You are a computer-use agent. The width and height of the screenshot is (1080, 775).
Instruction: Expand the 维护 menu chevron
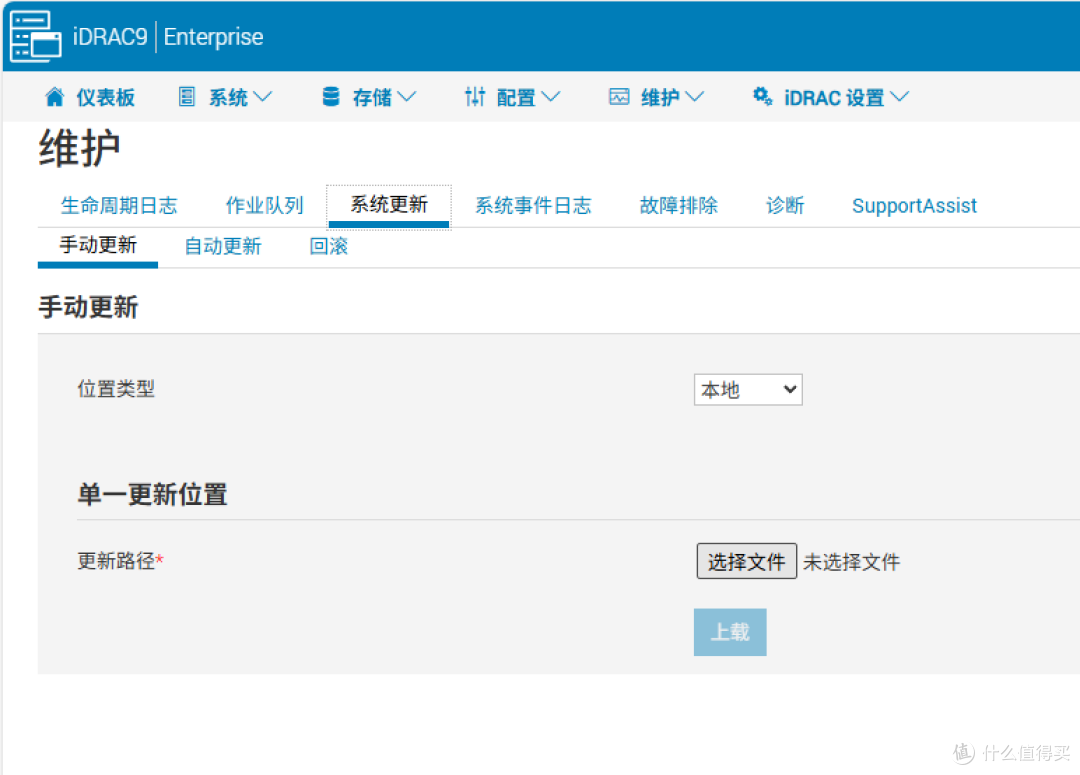pyautogui.click(x=694, y=97)
